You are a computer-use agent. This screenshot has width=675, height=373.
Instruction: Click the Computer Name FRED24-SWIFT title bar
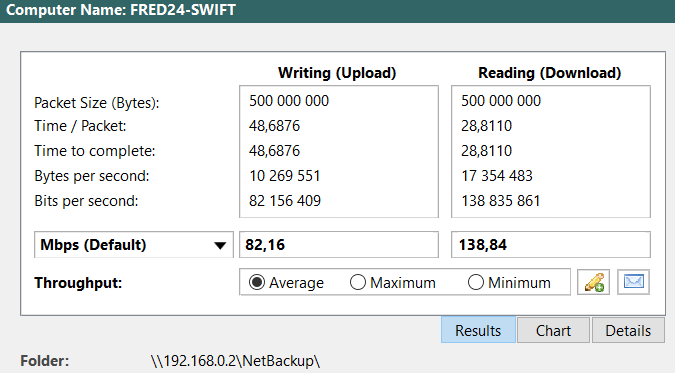coord(338,10)
